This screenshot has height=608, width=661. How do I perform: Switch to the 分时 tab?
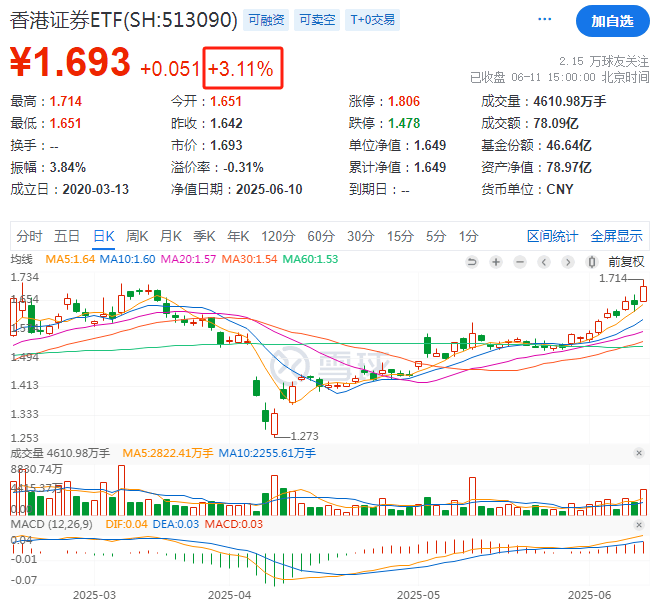(29, 236)
